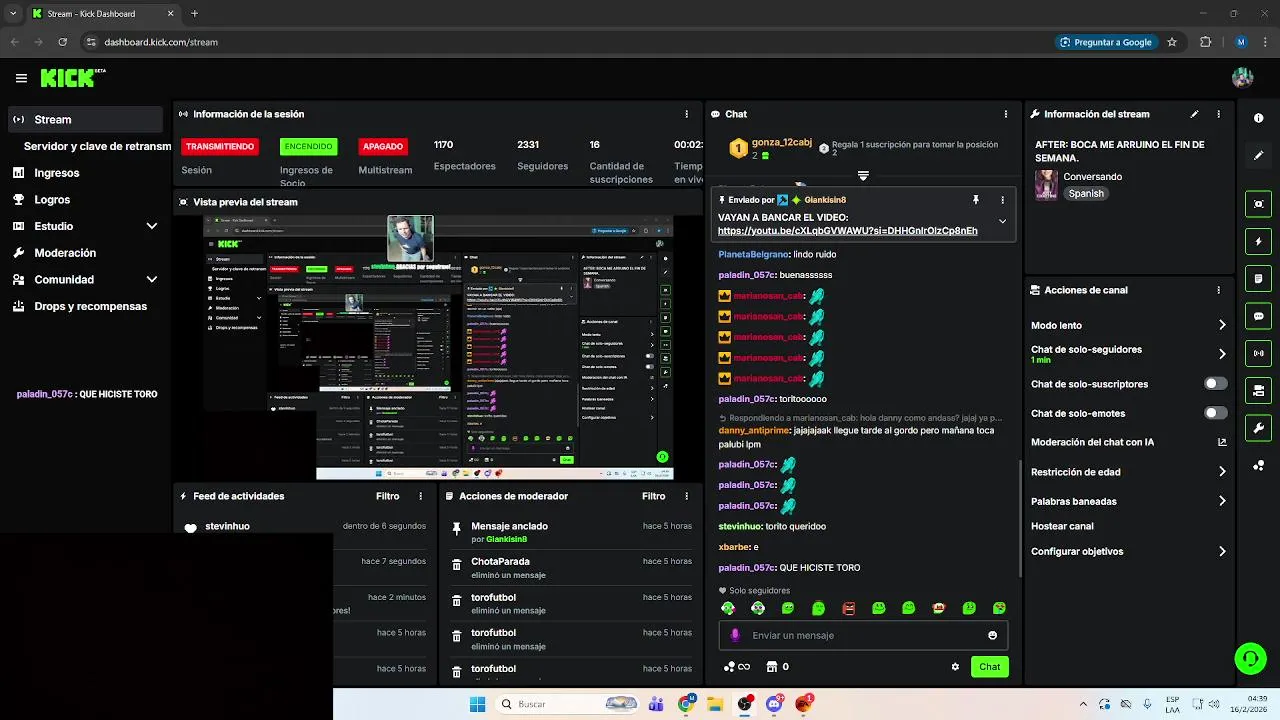Click the chat scrollbar
The image size is (1280, 720).
coord(1019,518)
